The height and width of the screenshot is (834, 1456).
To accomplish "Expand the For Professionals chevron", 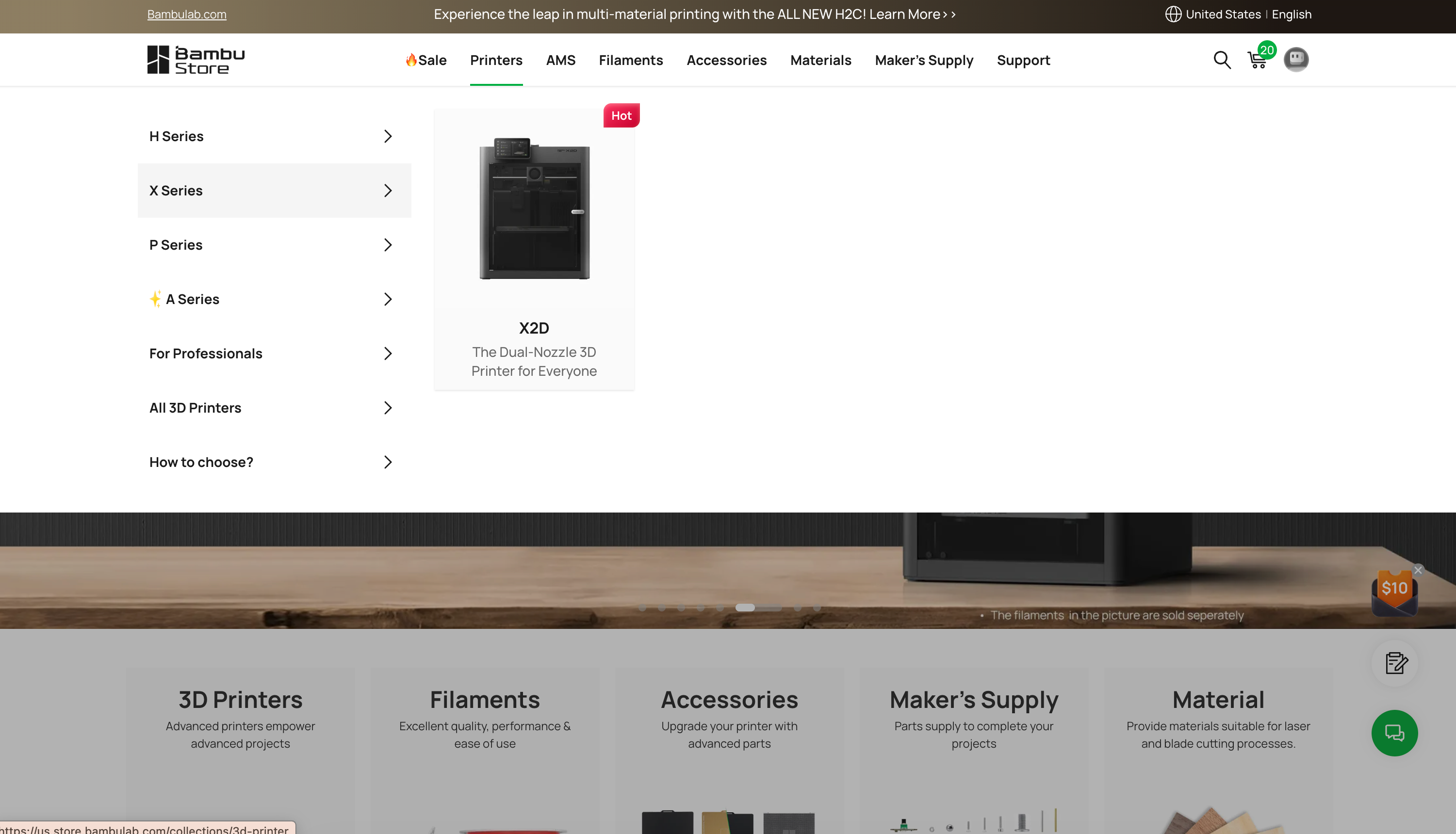I will [388, 353].
